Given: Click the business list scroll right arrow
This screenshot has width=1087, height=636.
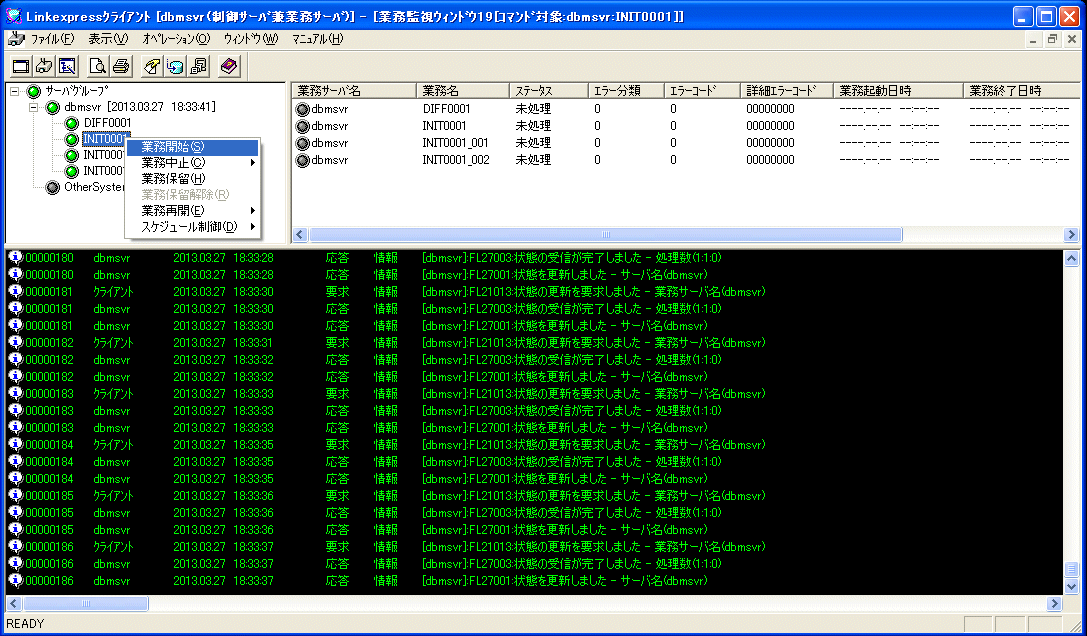Looking at the screenshot, I should 1071,235.
